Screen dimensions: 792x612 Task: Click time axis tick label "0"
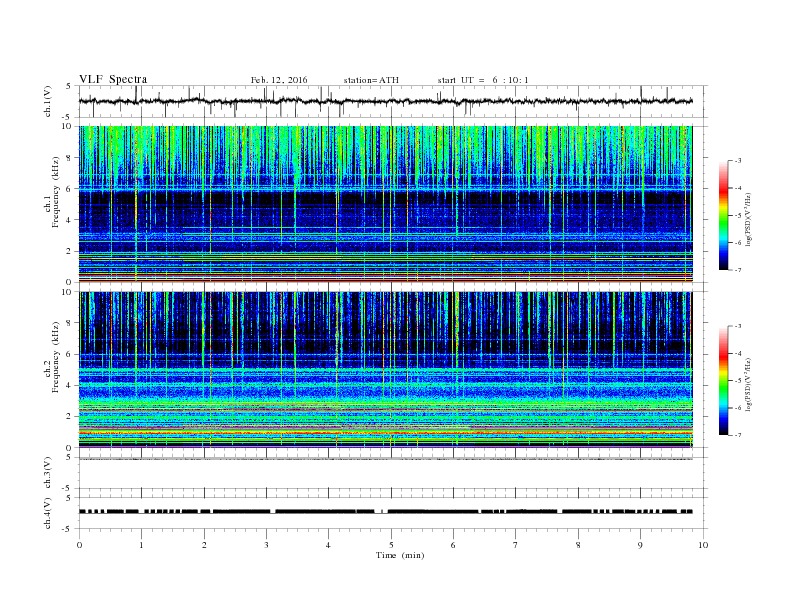[x=79, y=545]
